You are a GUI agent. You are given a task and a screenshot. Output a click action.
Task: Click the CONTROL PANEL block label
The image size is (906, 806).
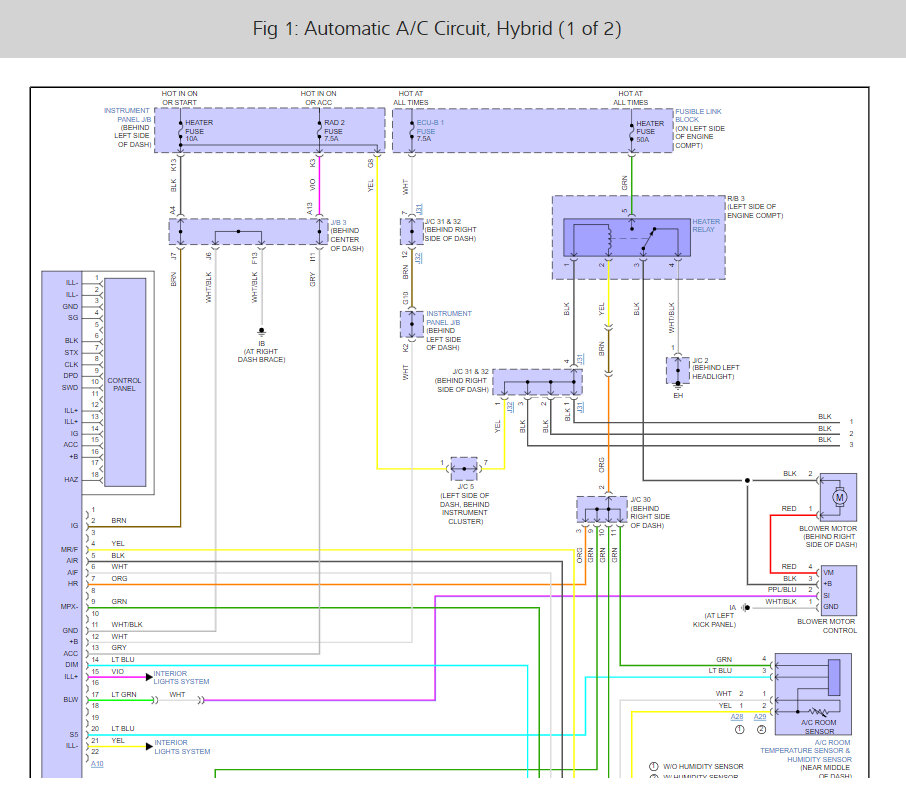coord(124,384)
